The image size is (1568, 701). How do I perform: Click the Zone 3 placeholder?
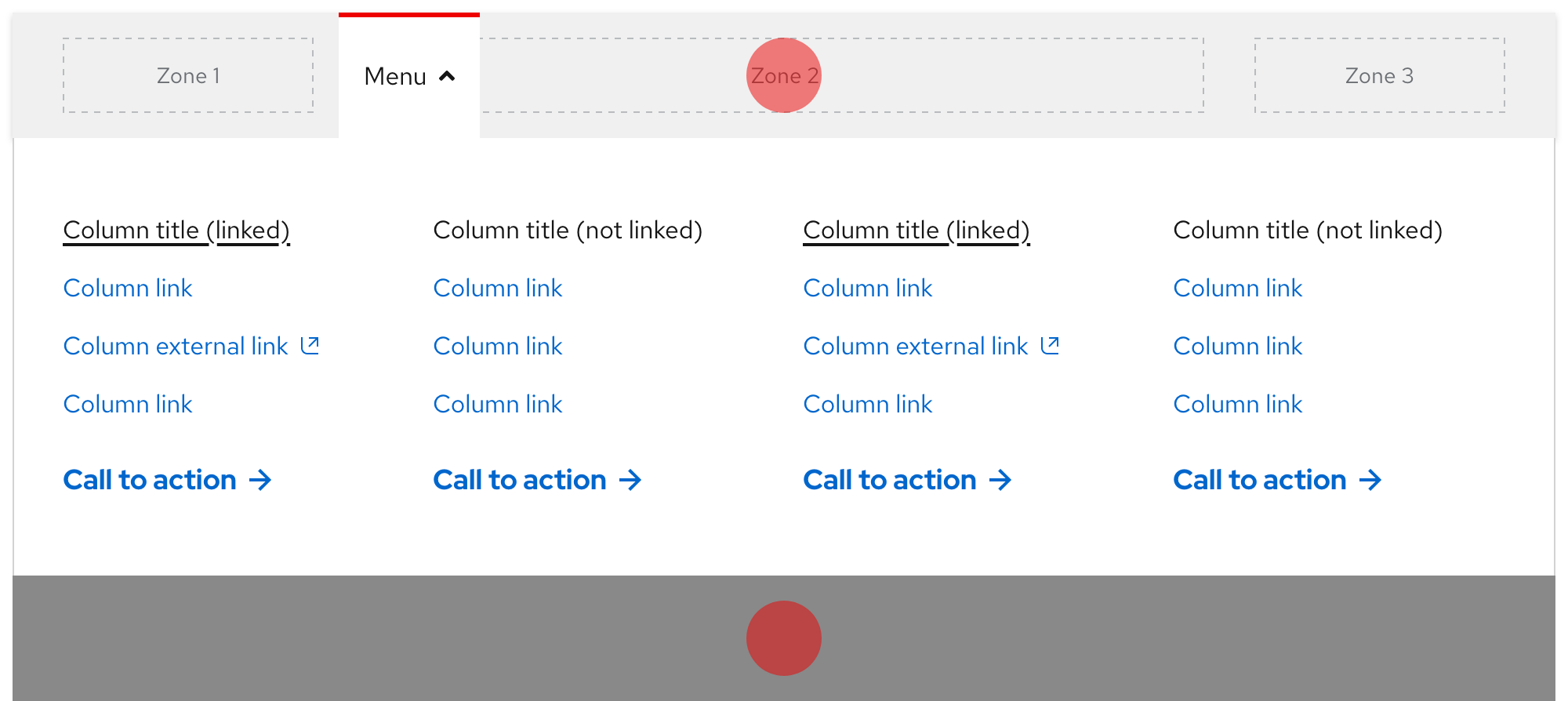click(1380, 75)
